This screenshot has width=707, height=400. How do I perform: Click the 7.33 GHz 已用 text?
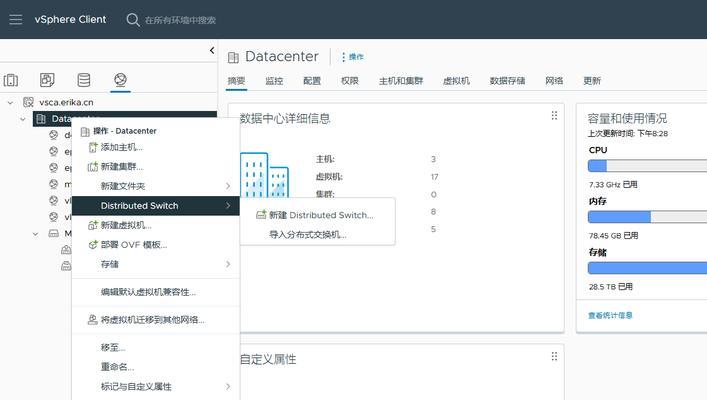pos(613,184)
